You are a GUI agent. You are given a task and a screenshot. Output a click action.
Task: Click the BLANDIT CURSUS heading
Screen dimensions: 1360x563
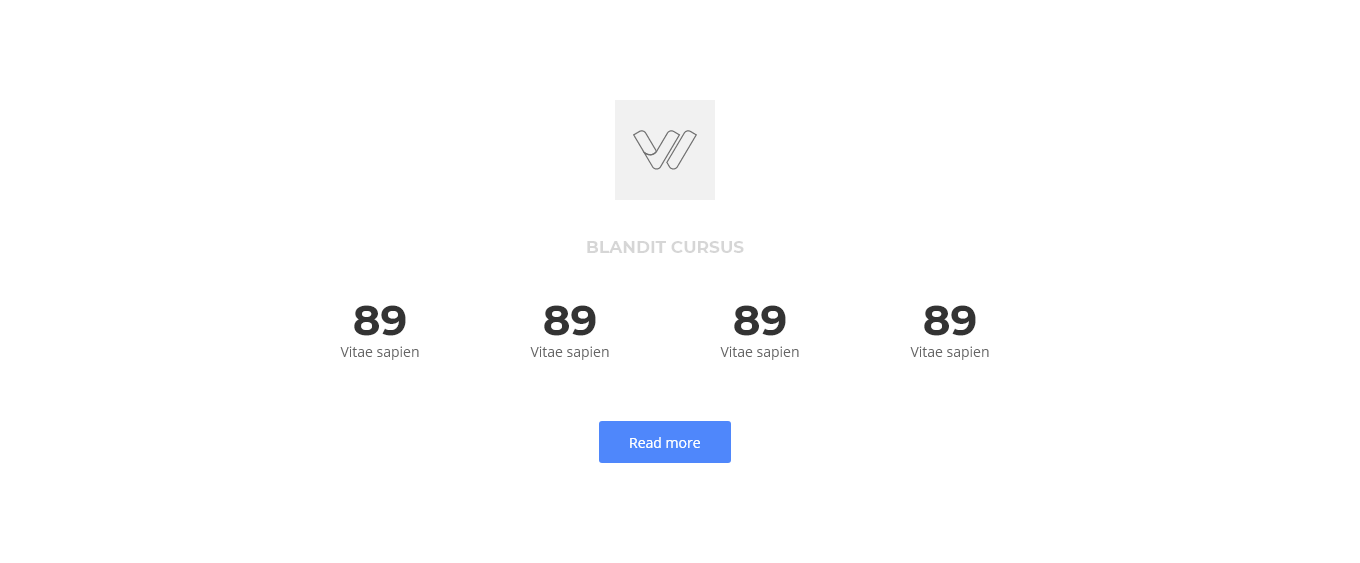click(x=665, y=247)
